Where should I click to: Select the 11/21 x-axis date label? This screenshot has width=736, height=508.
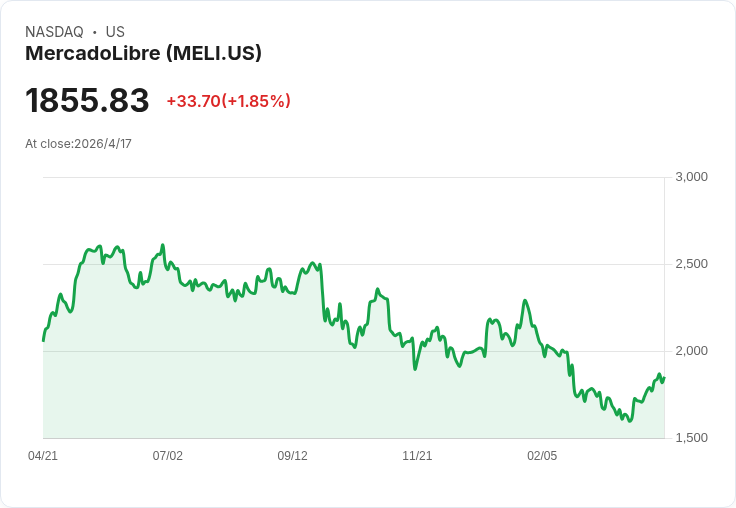(417, 455)
